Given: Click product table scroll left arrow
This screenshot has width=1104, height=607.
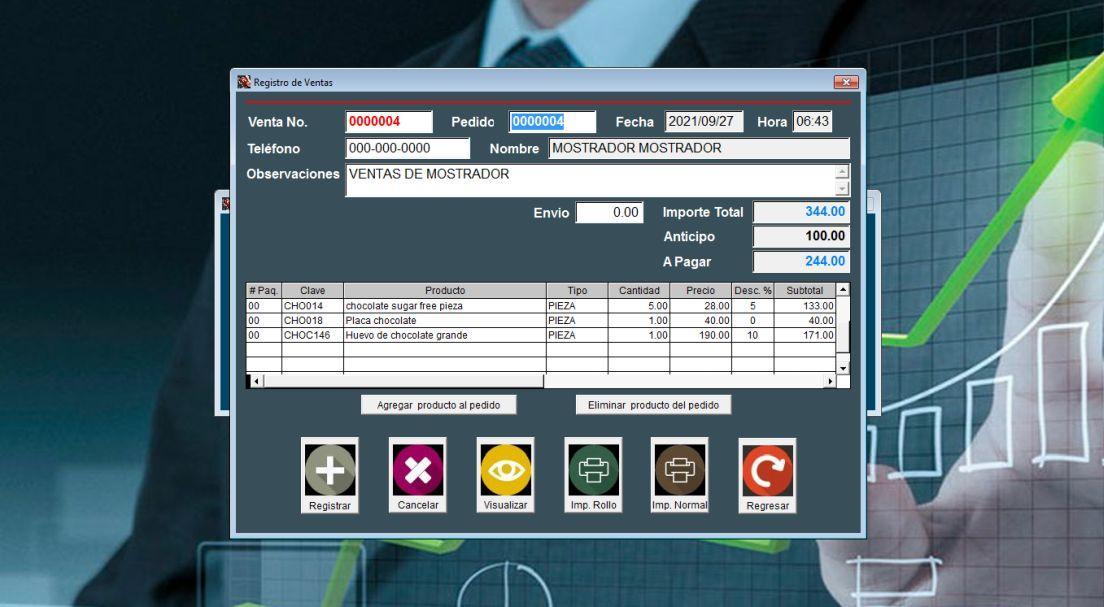Looking at the screenshot, I should pyautogui.click(x=256, y=381).
